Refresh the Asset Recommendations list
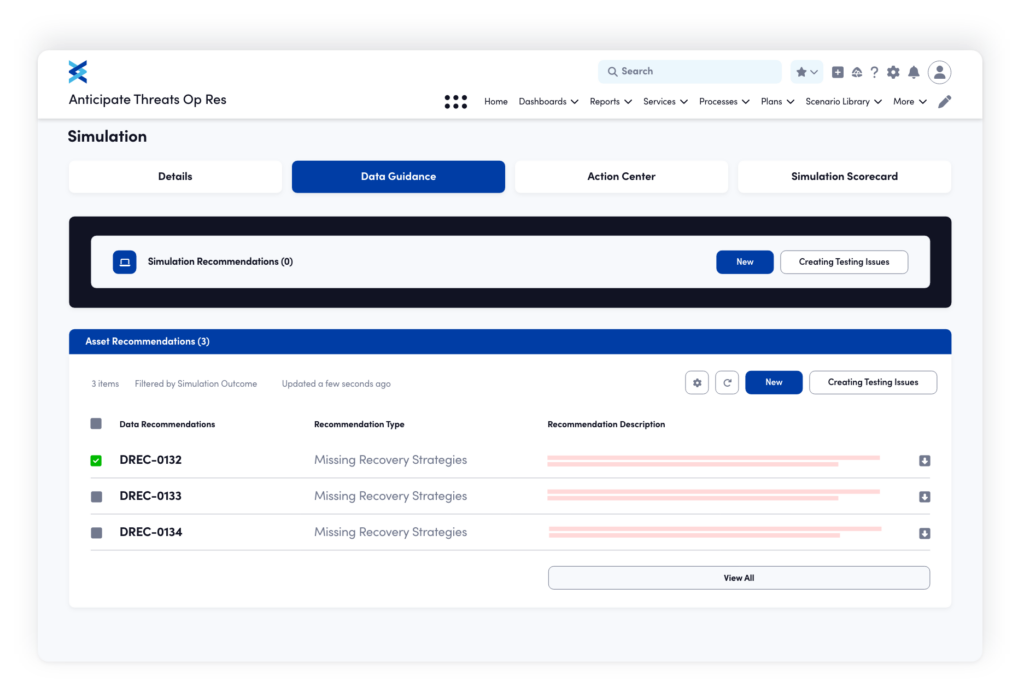1024x693 pixels. [727, 382]
